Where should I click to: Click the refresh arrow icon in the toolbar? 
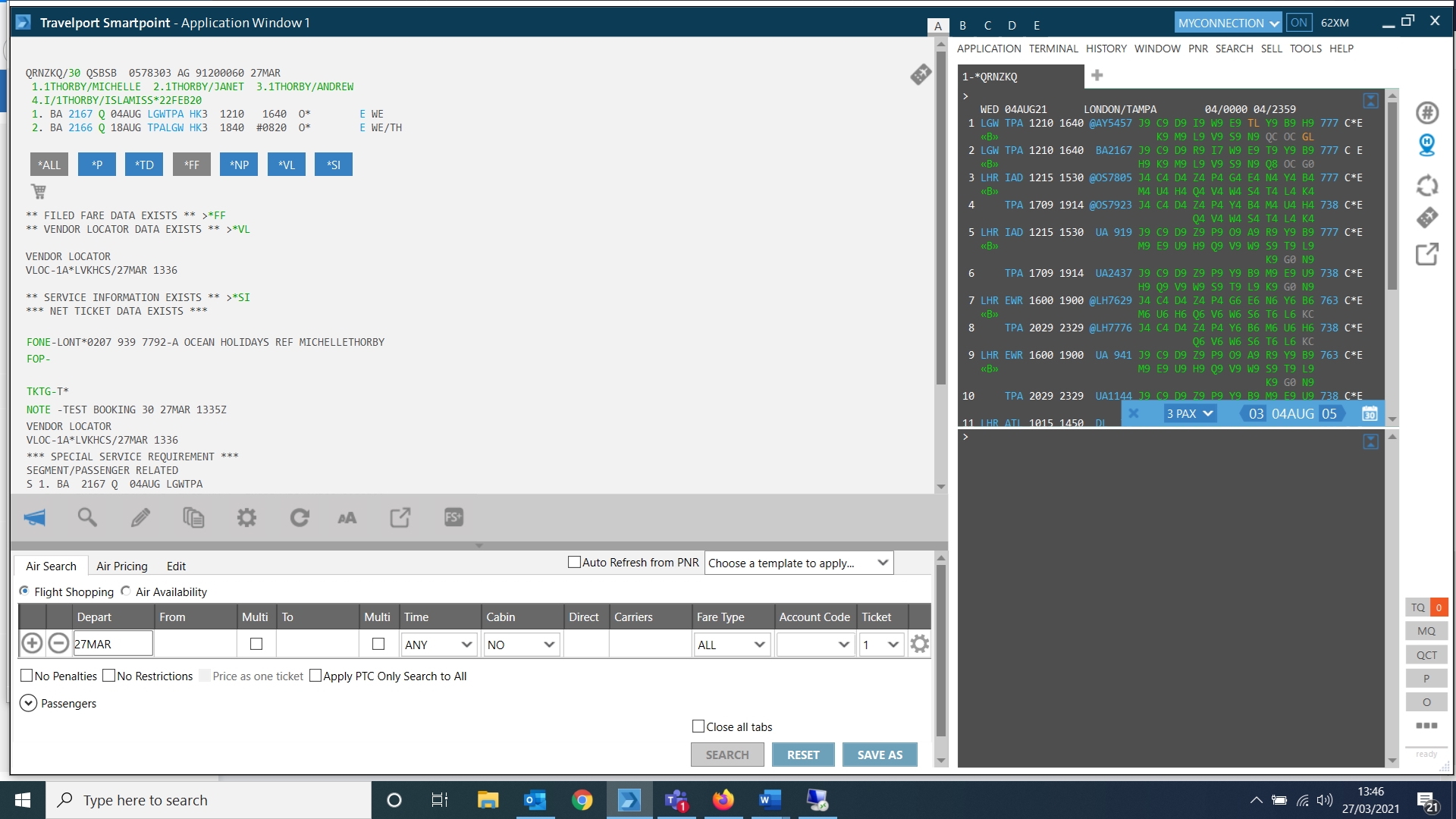pos(300,518)
